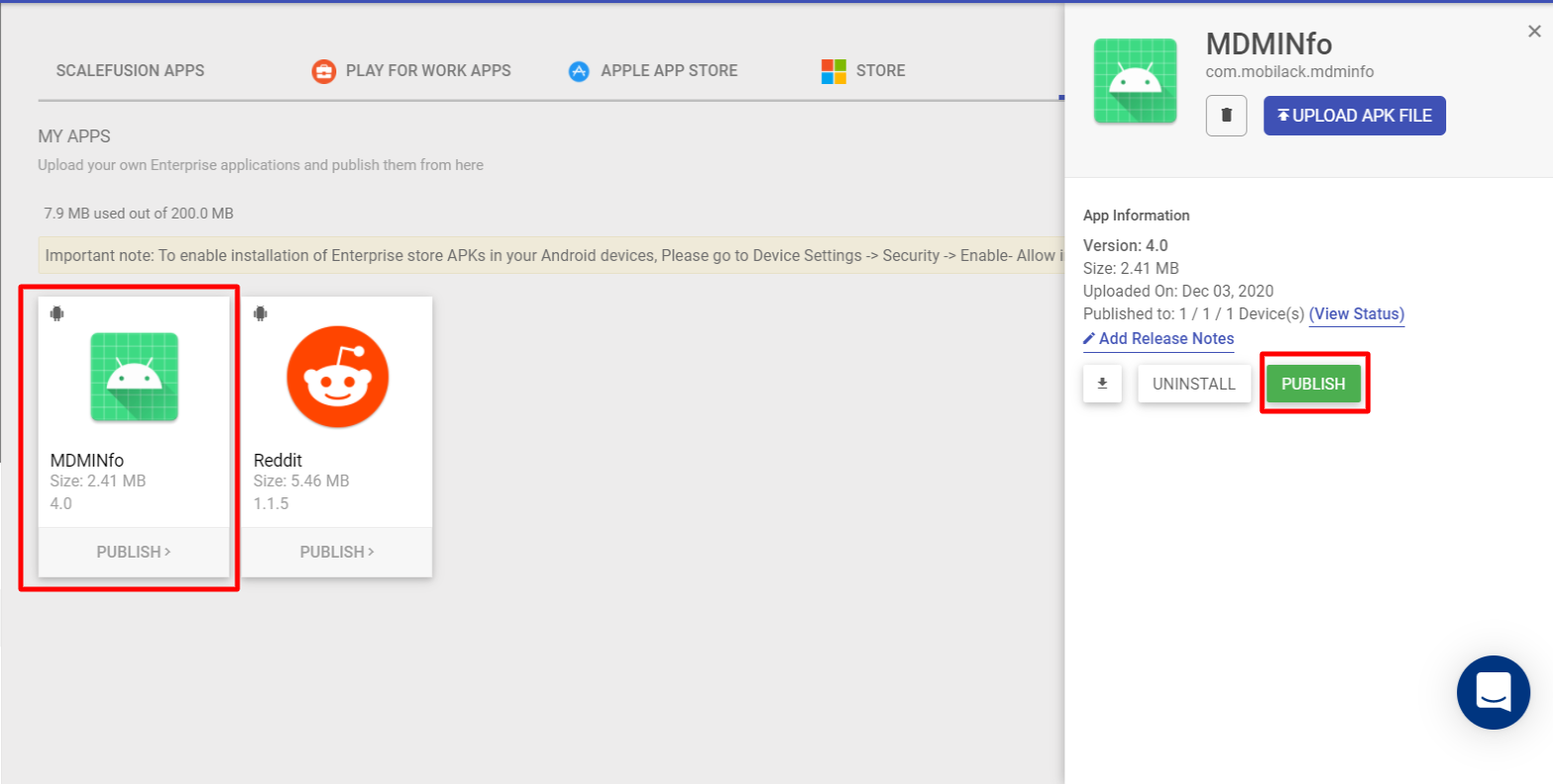
Task: Switch to the Scalefusion Apps tab
Action: (x=130, y=71)
